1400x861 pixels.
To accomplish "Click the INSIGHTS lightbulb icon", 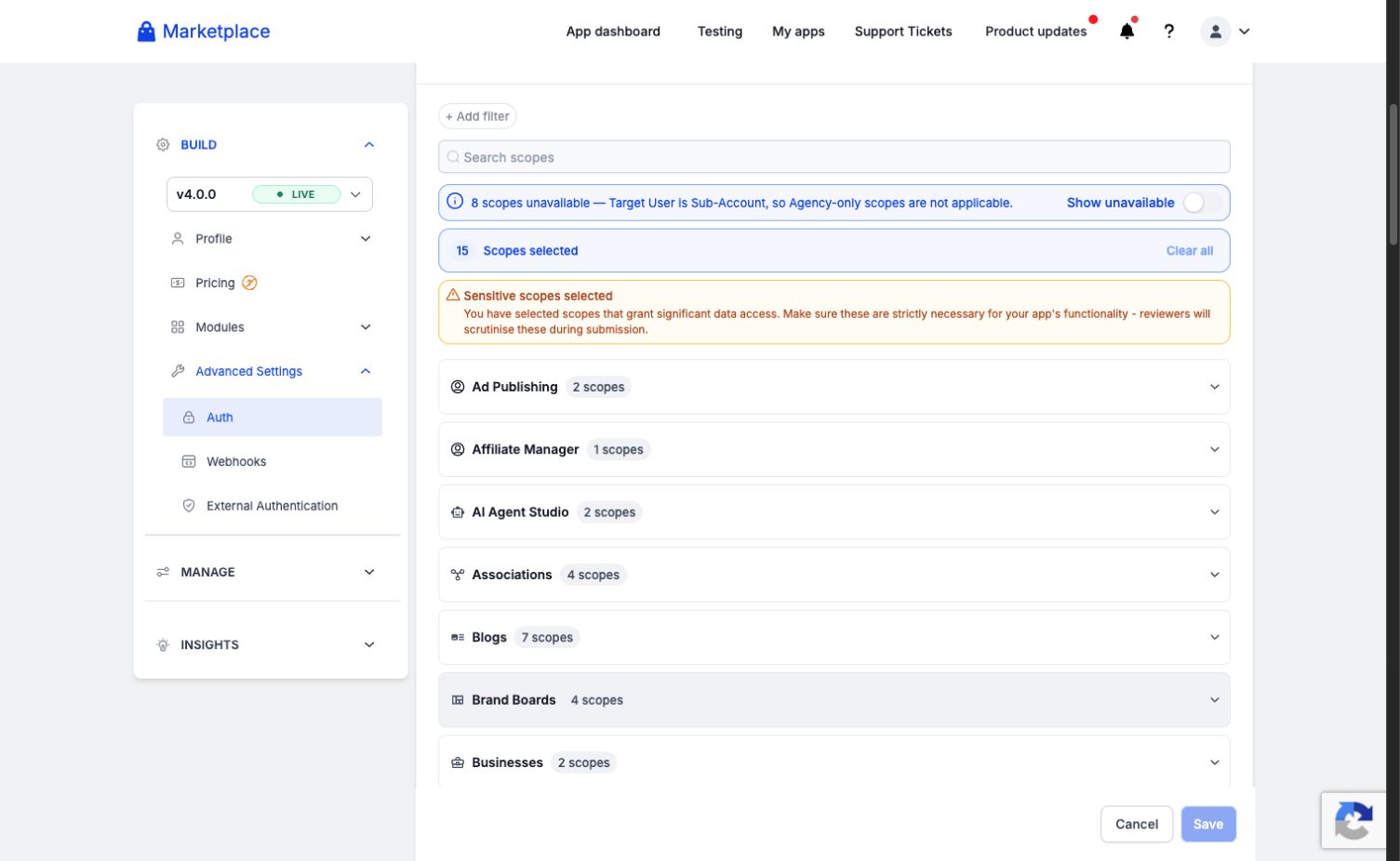I will click(x=163, y=644).
